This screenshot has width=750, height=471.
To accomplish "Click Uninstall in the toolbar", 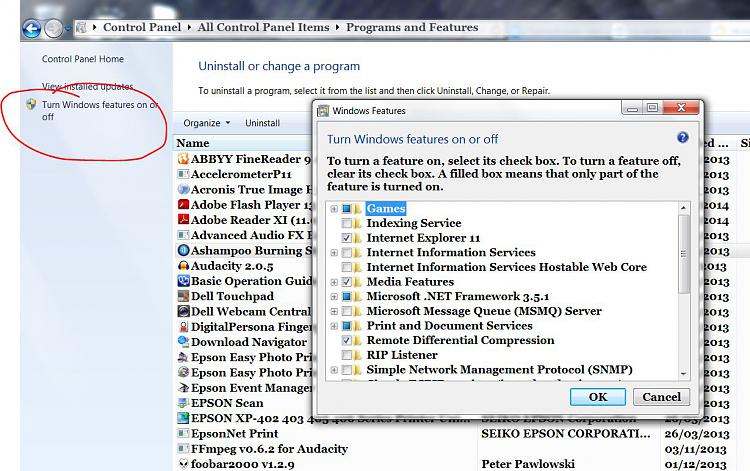I will coord(263,123).
